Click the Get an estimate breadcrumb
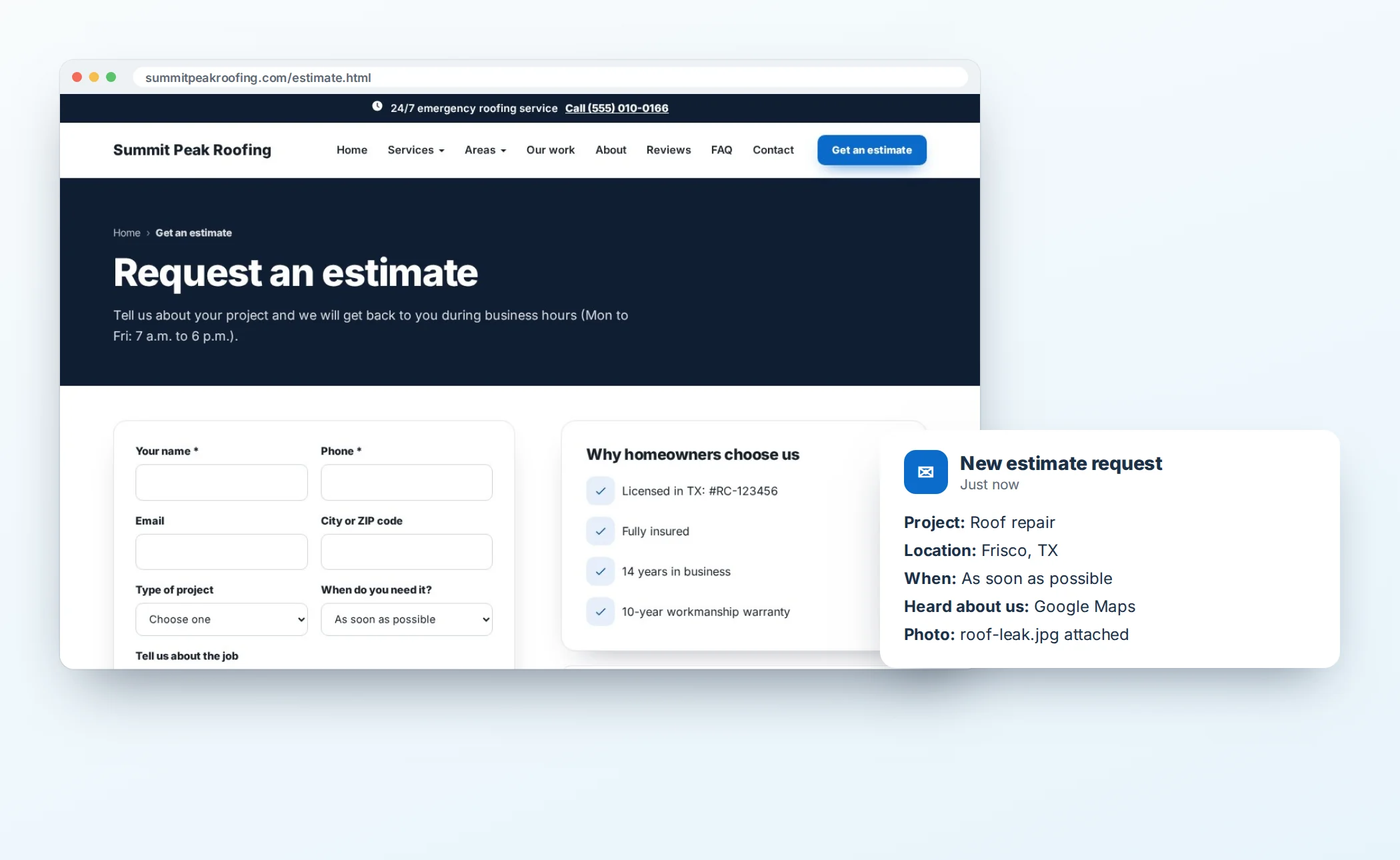 point(194,233)
